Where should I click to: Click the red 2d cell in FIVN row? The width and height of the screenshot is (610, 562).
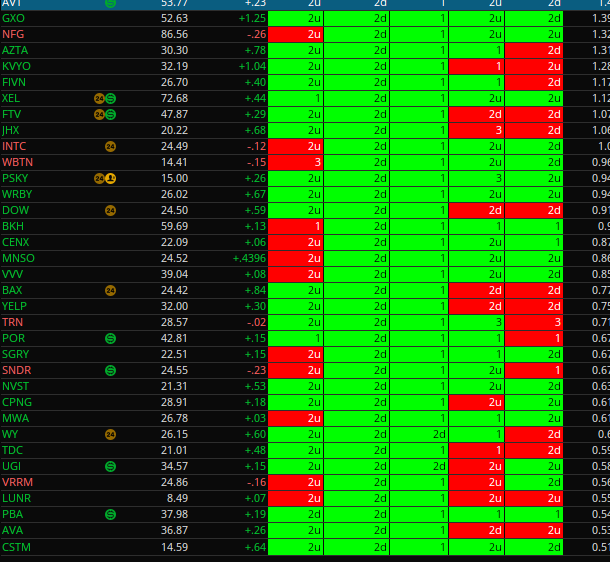[534, 82]
